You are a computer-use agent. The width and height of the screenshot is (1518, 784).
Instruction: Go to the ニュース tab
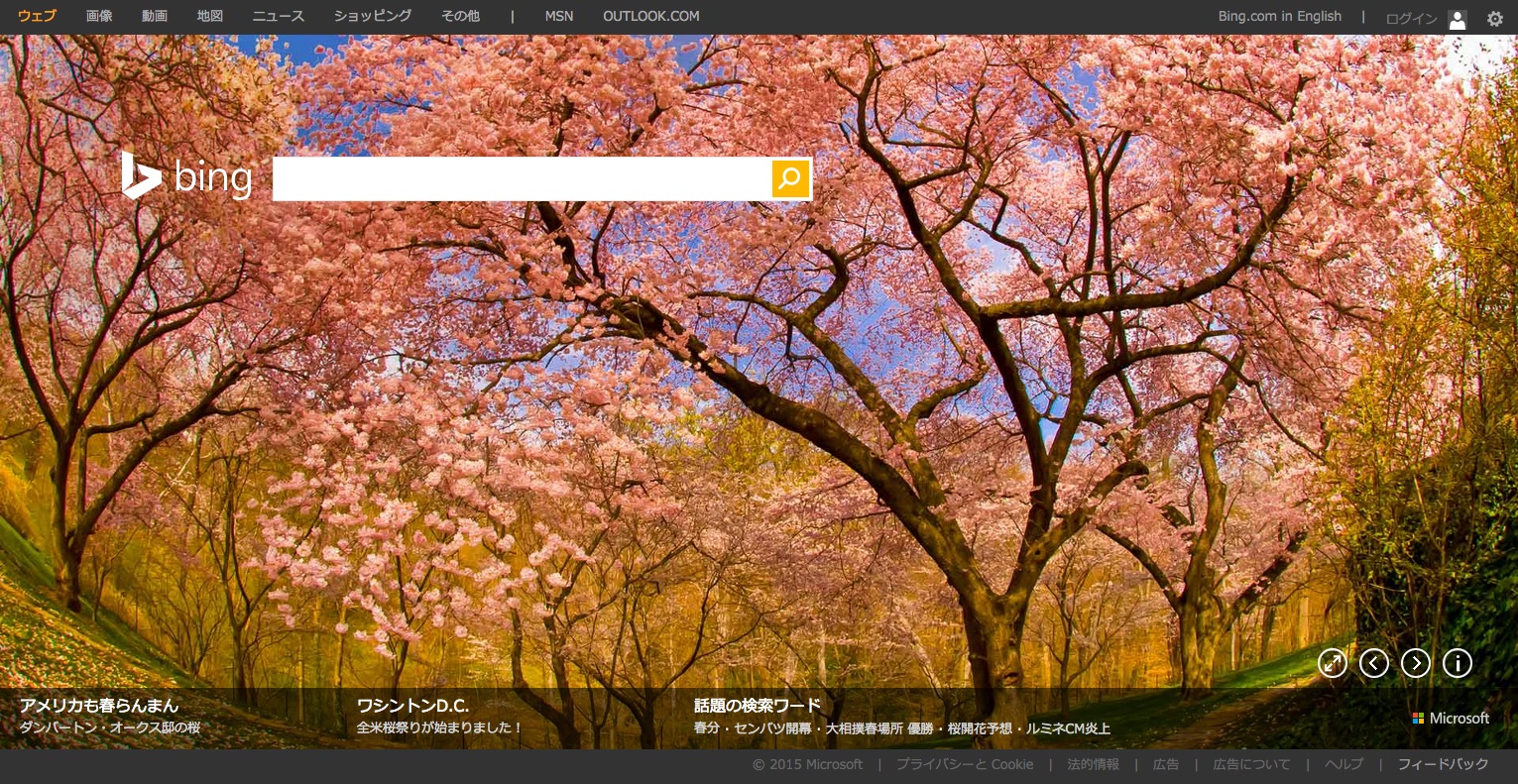[x=279, y=16]
